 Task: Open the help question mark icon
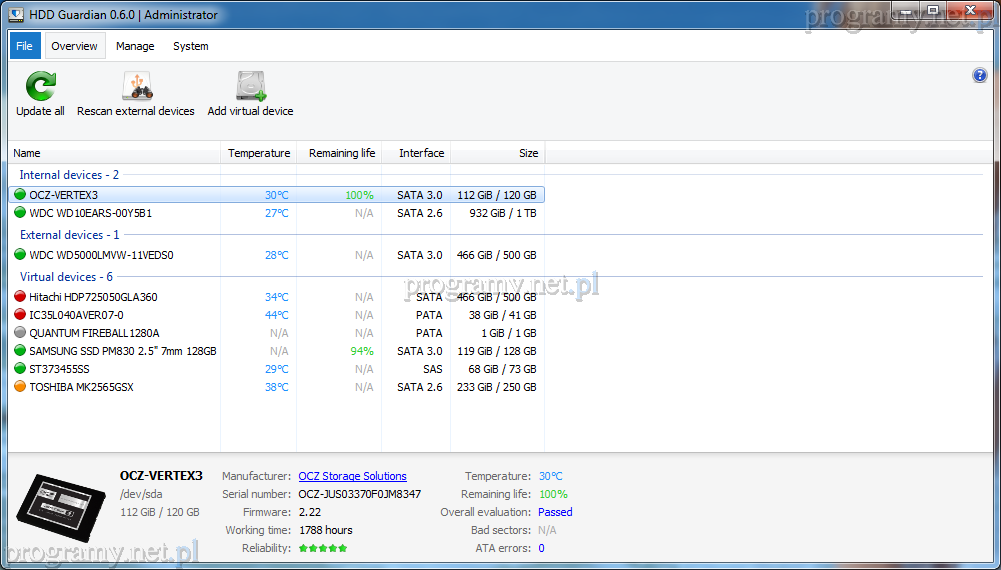point(979,76)
